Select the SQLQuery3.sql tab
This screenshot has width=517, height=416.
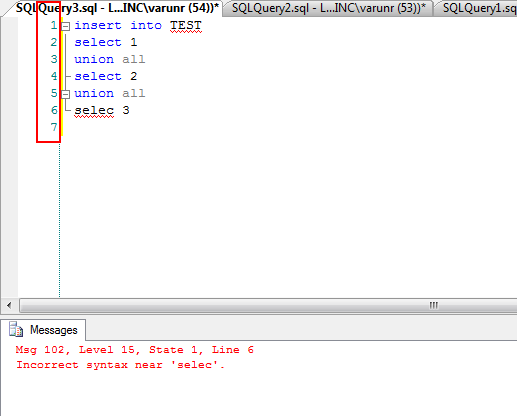117,8
